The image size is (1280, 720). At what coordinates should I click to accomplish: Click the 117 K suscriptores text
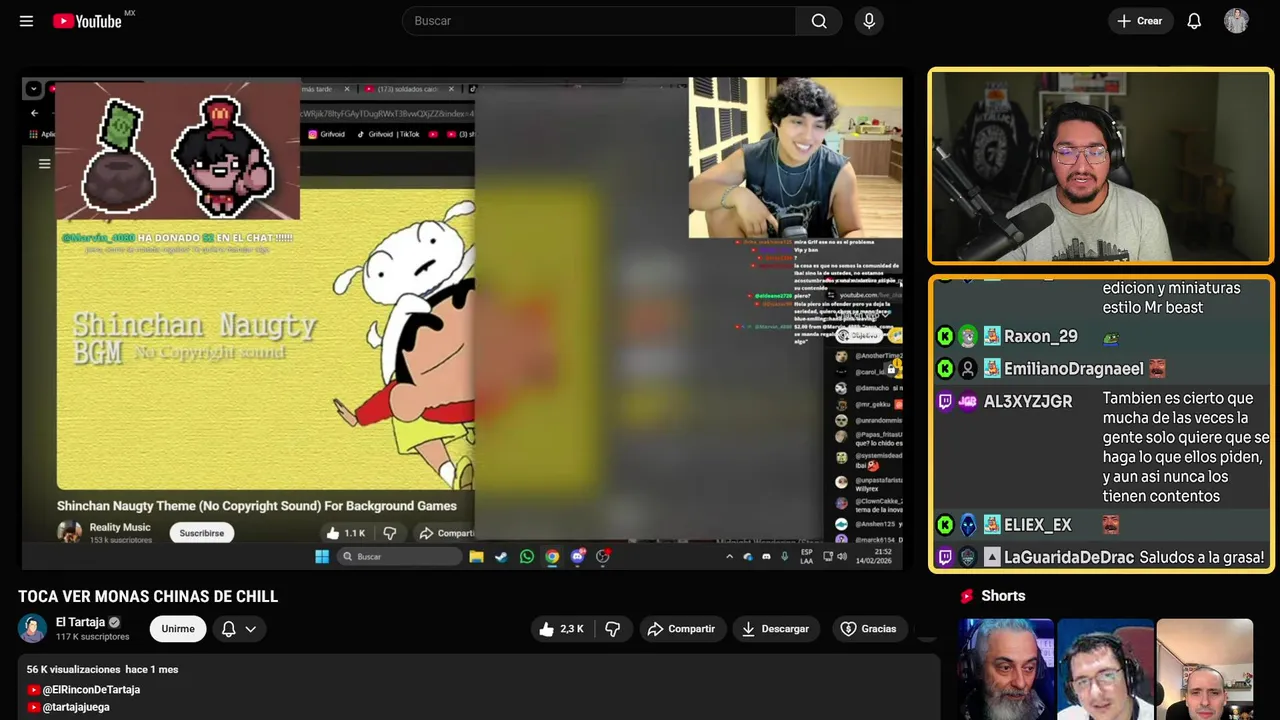[x=92, y=637]
